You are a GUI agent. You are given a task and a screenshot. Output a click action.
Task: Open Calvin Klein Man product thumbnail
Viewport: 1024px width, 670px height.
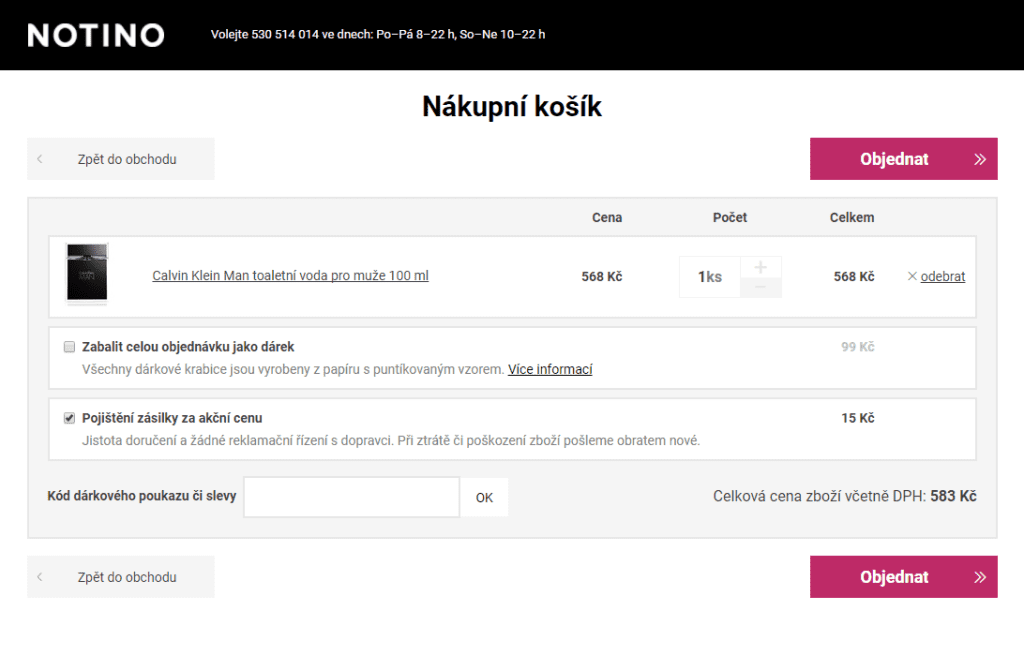click(x=87, y=273)
